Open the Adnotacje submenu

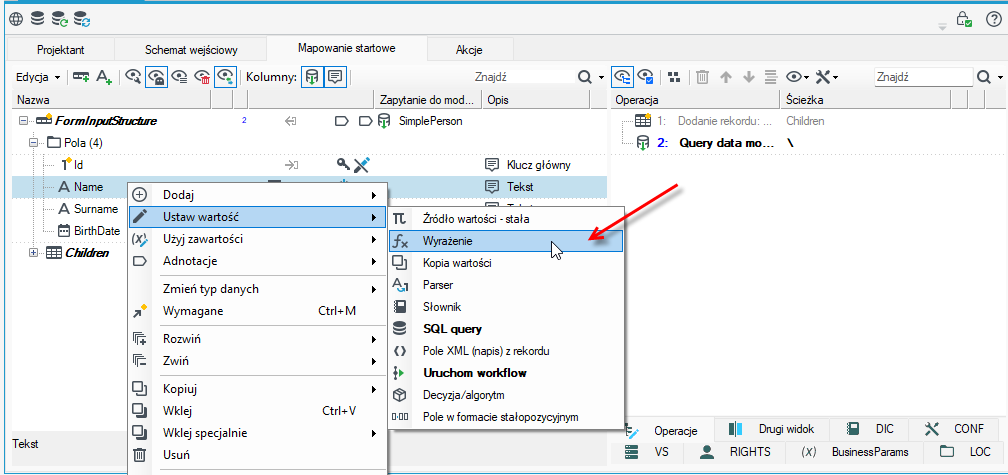pyautogui.click(x=258, y=261)
